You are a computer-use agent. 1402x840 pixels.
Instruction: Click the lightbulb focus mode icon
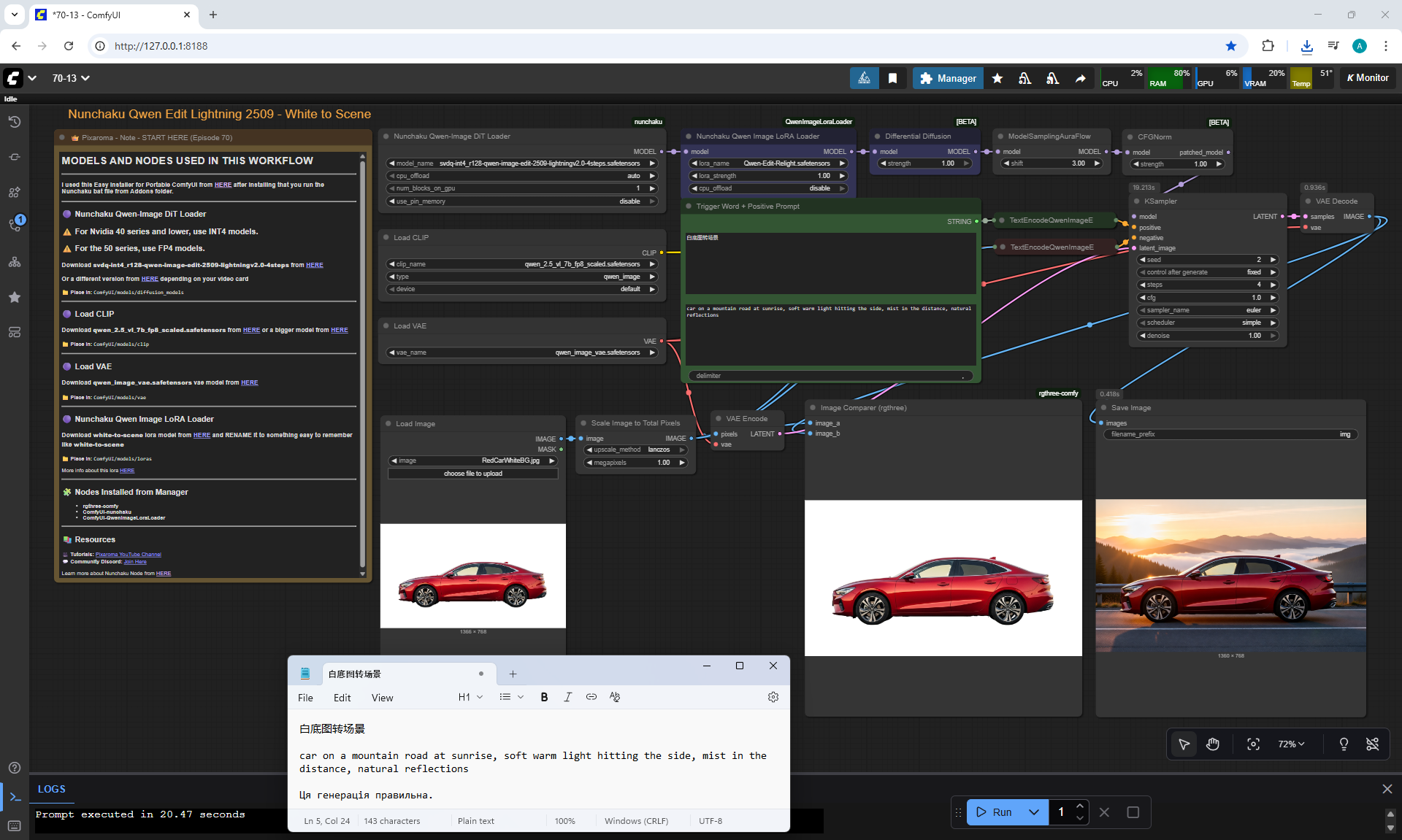(x=1344, y=744)
